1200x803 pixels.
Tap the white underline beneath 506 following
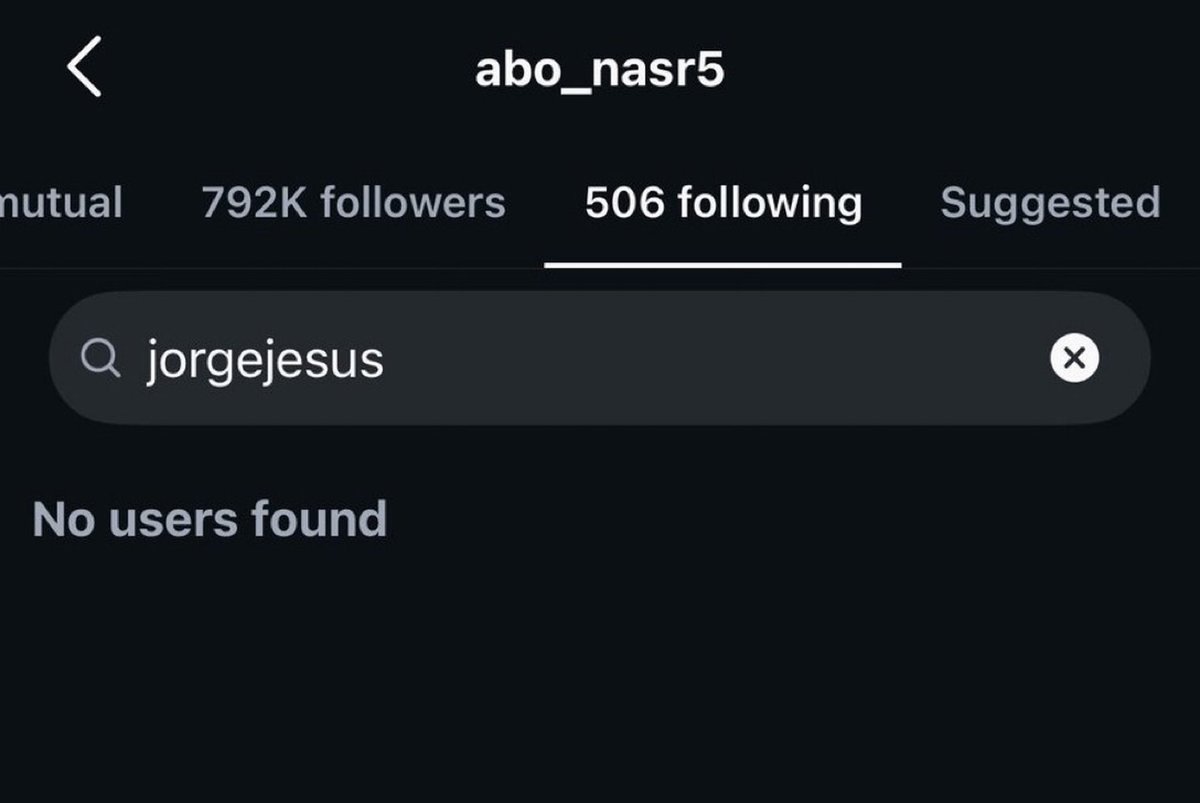click(723, 265)
